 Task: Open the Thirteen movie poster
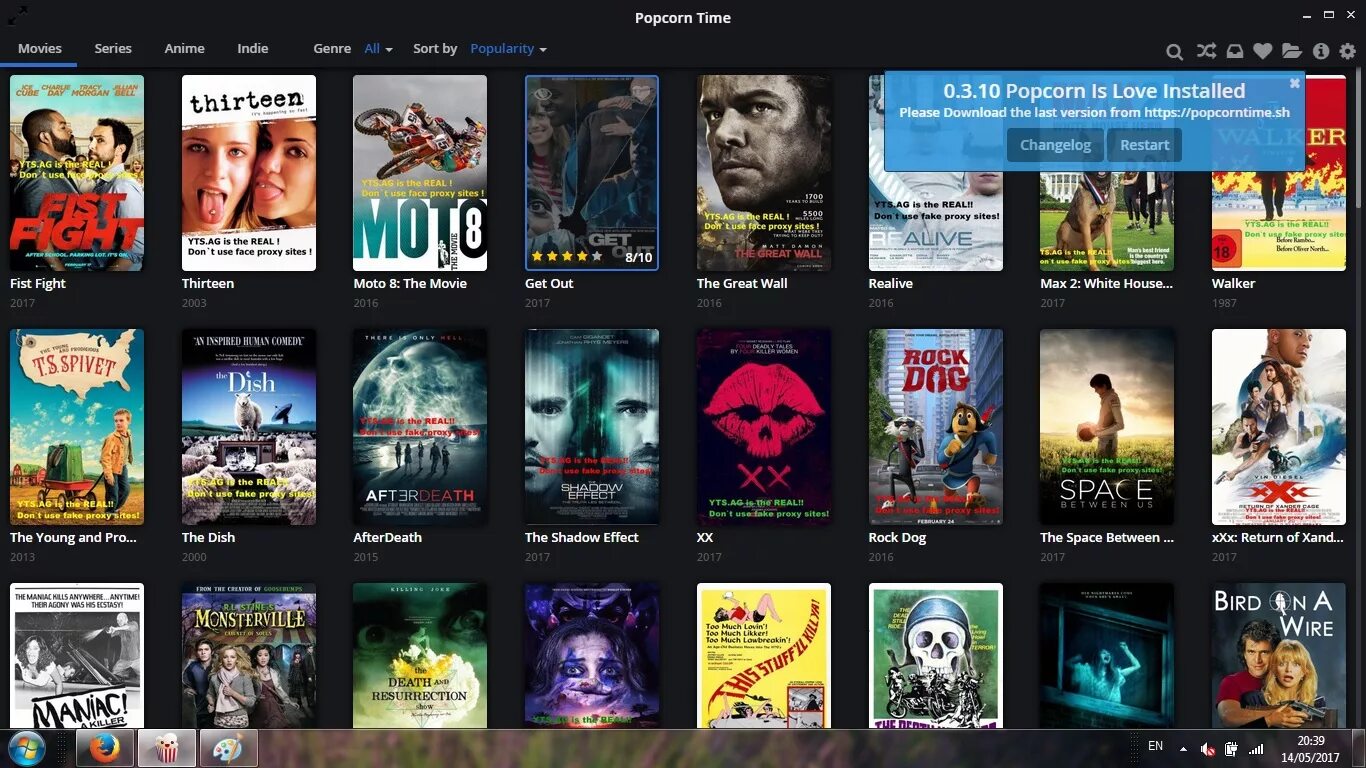249,173
